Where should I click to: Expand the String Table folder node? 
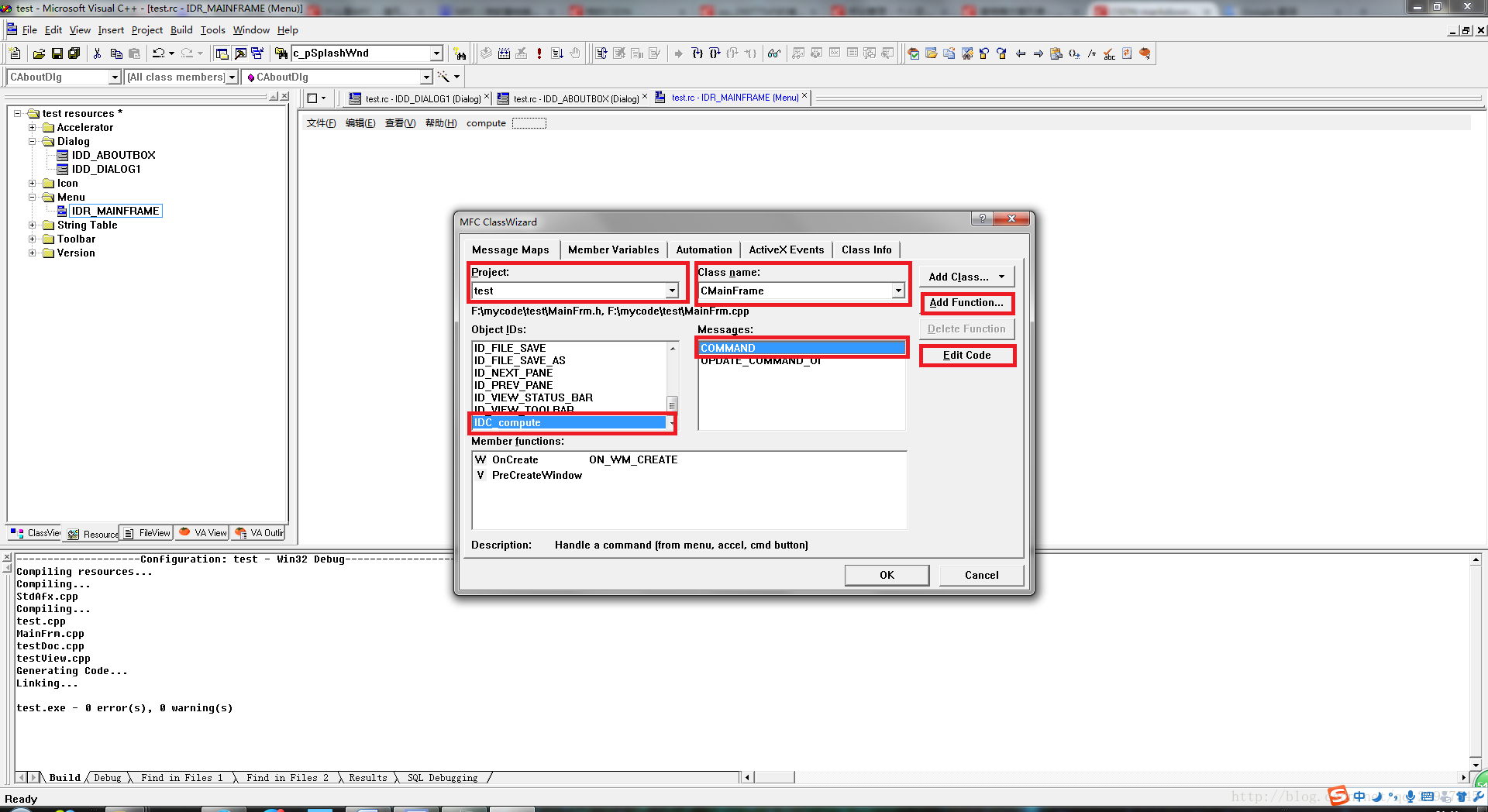tap(33, 225)
